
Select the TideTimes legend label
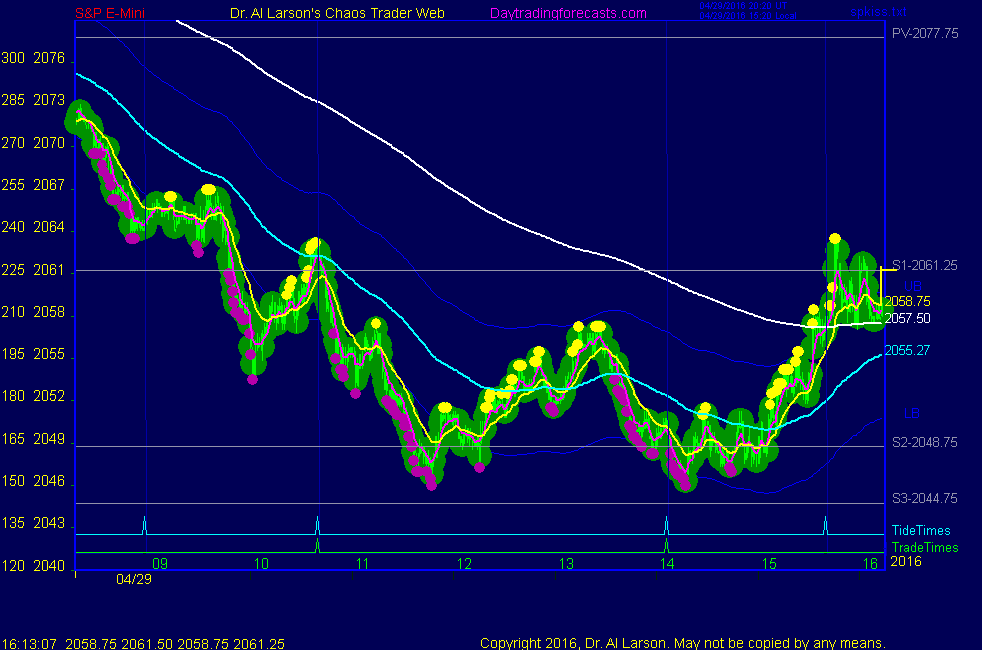921,530
